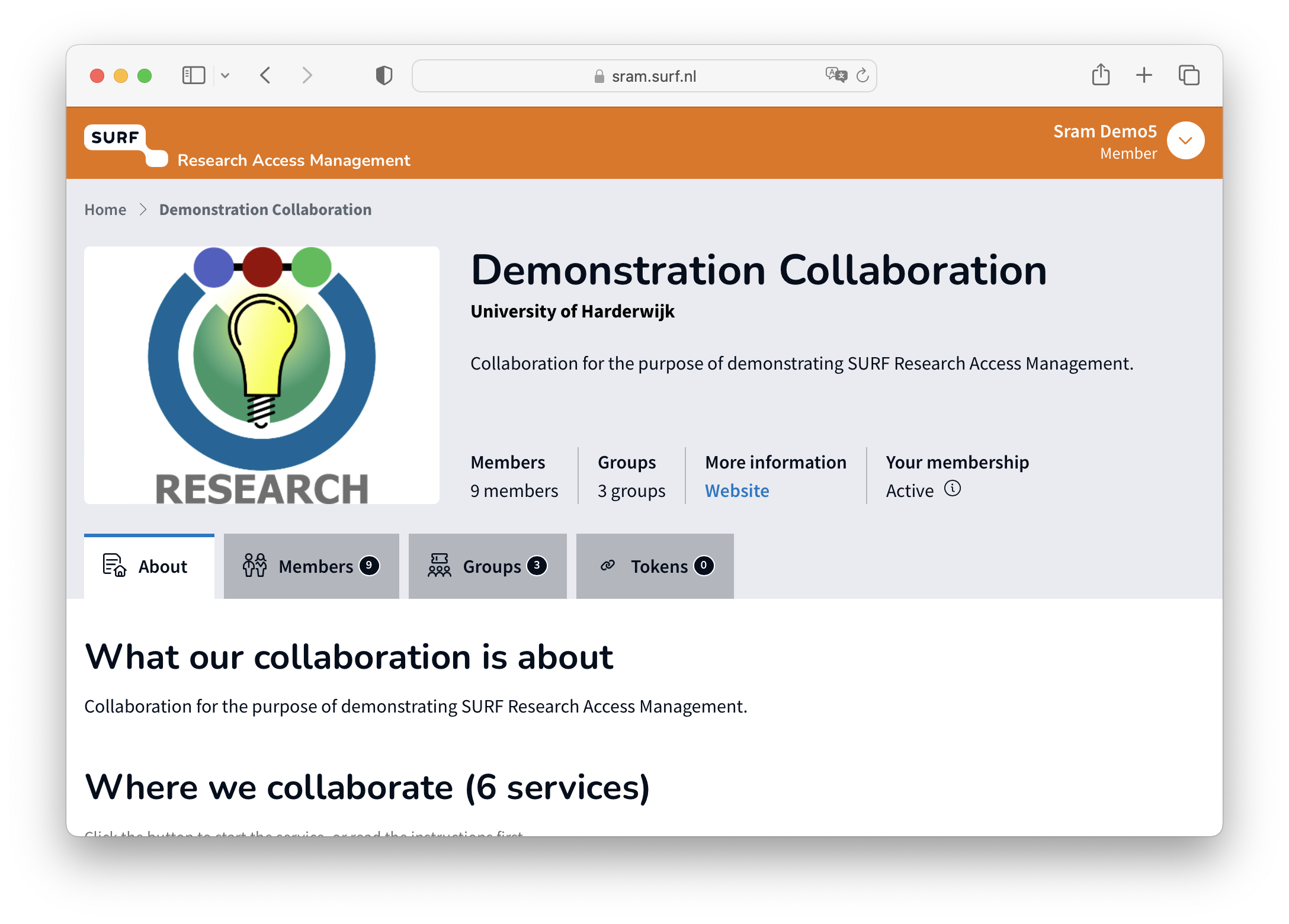Click the SURF logo
Viewport: 1289px width, 924px height.
coord(126,145)
